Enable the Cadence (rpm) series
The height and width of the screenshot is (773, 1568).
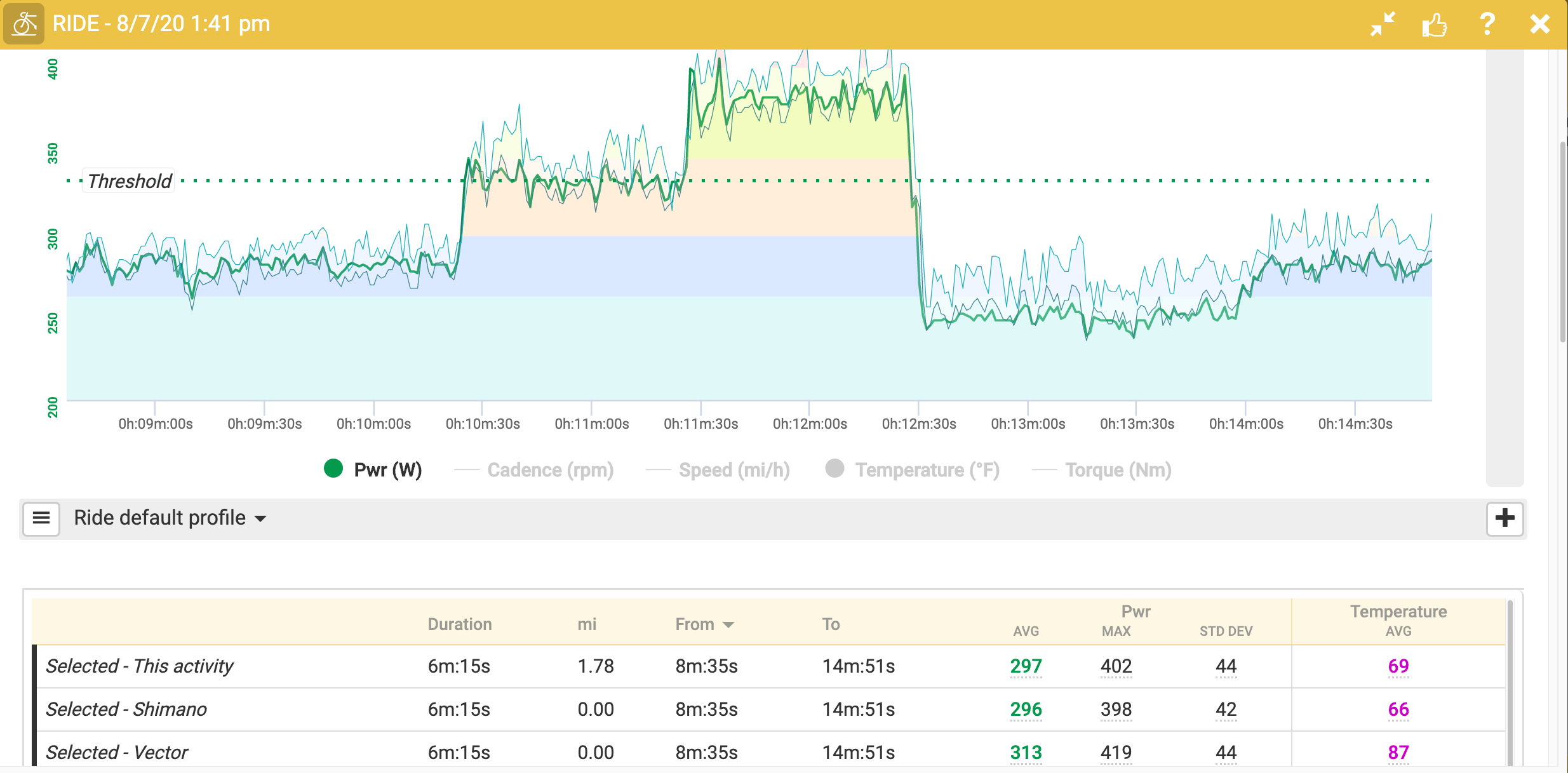click(x=550, y=470)
